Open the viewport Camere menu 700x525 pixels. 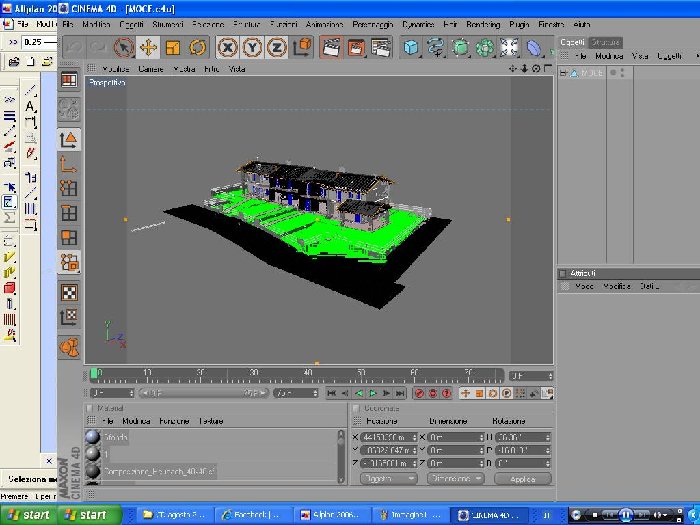pos(151,69)
